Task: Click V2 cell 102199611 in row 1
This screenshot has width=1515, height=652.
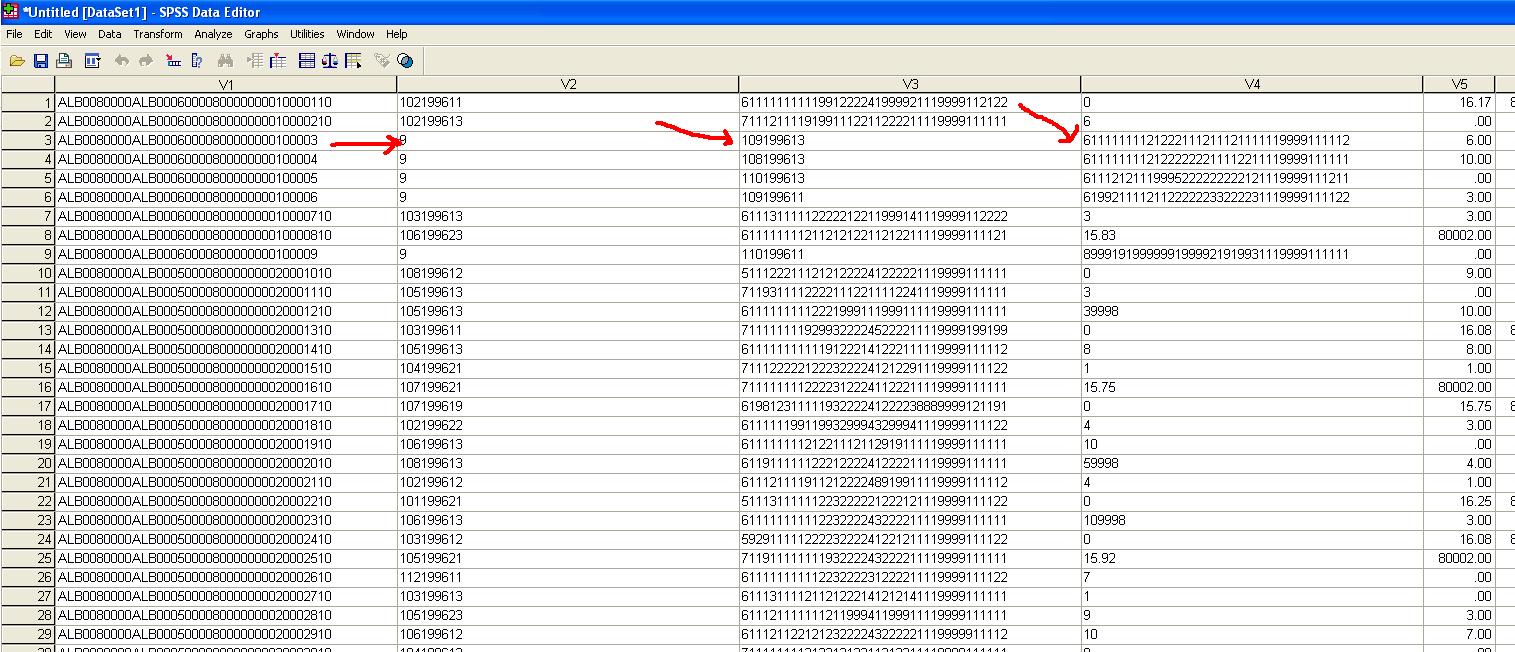Action: point(568,103)
